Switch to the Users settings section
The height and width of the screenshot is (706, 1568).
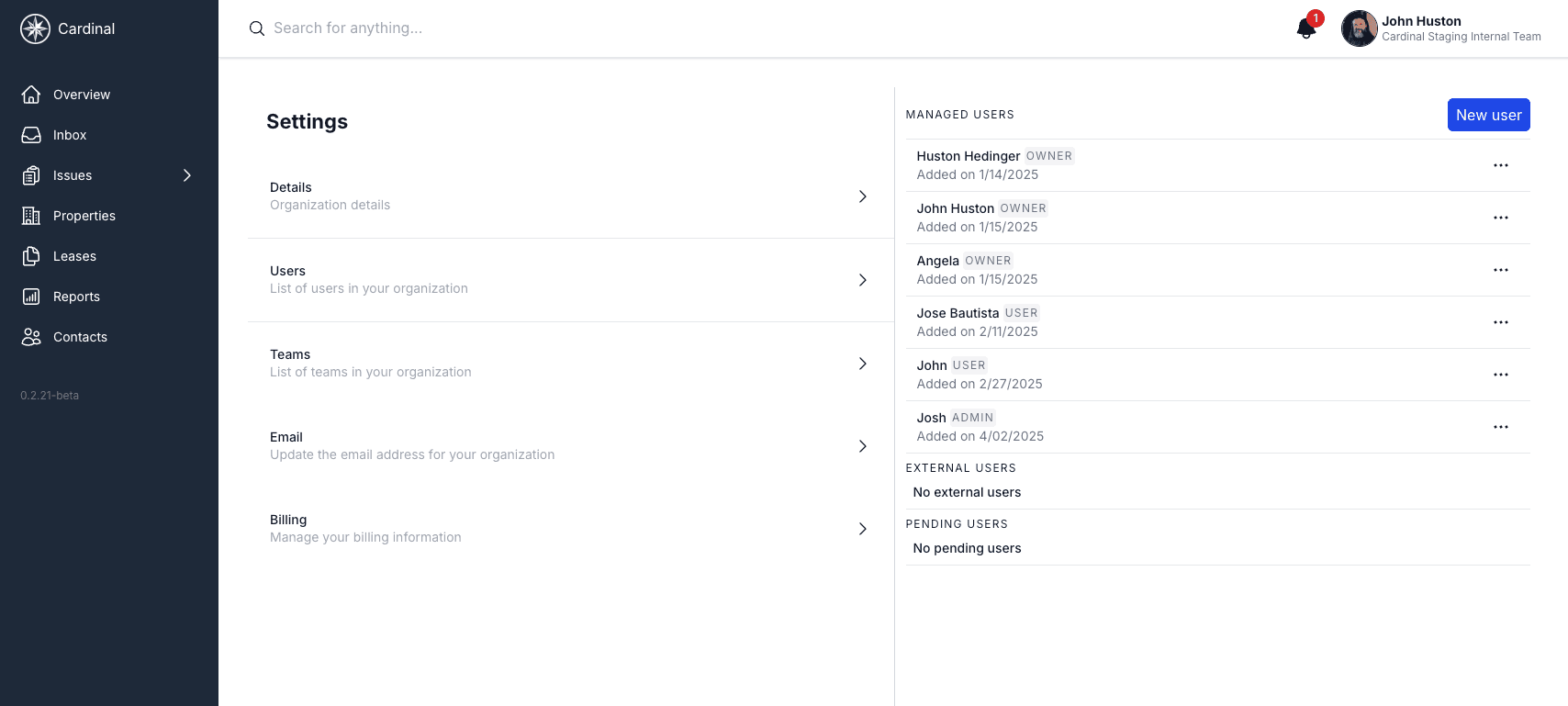click(x=570, y=279)
